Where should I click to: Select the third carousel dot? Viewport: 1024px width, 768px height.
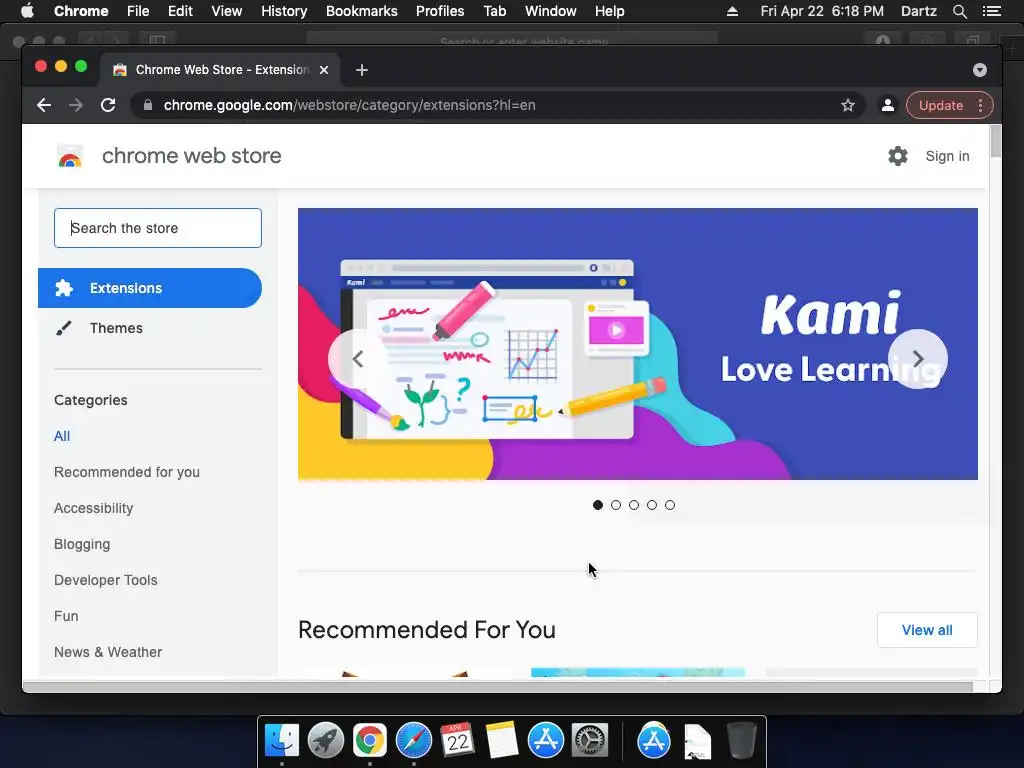coord(633,505)
